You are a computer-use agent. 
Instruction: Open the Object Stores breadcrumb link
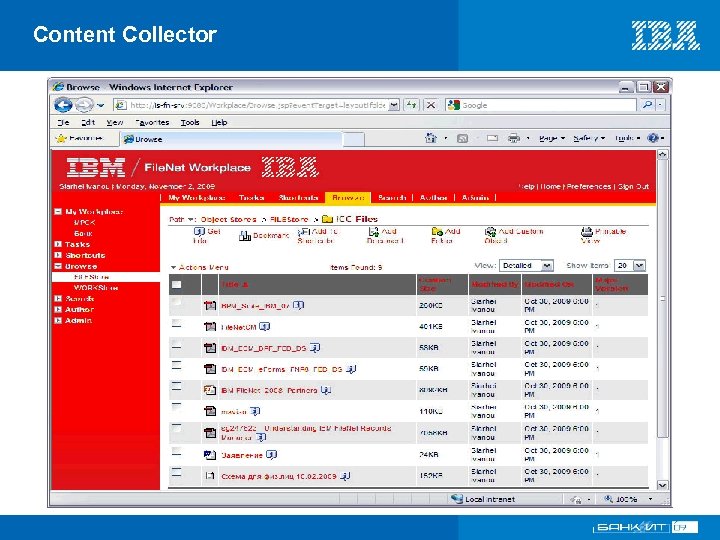[x=228, y=219]
